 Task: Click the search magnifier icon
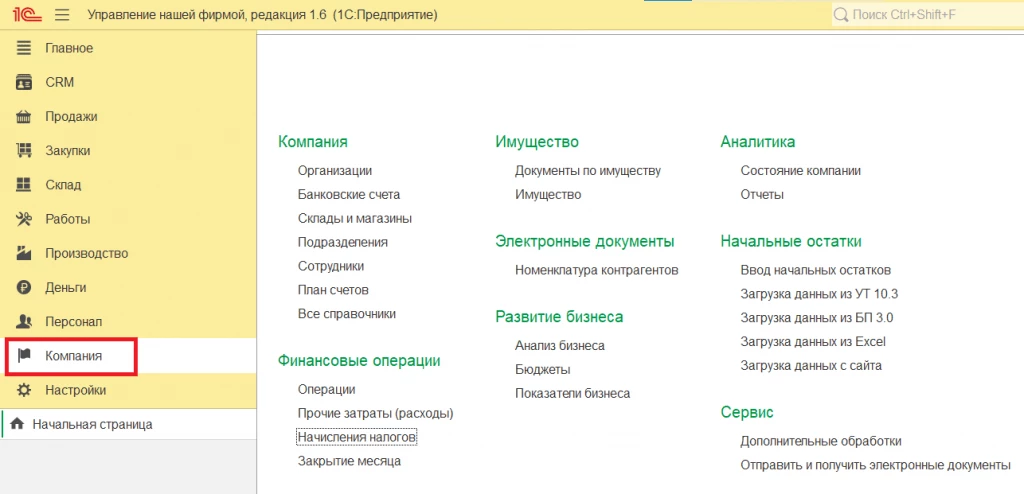click(842, 15)
